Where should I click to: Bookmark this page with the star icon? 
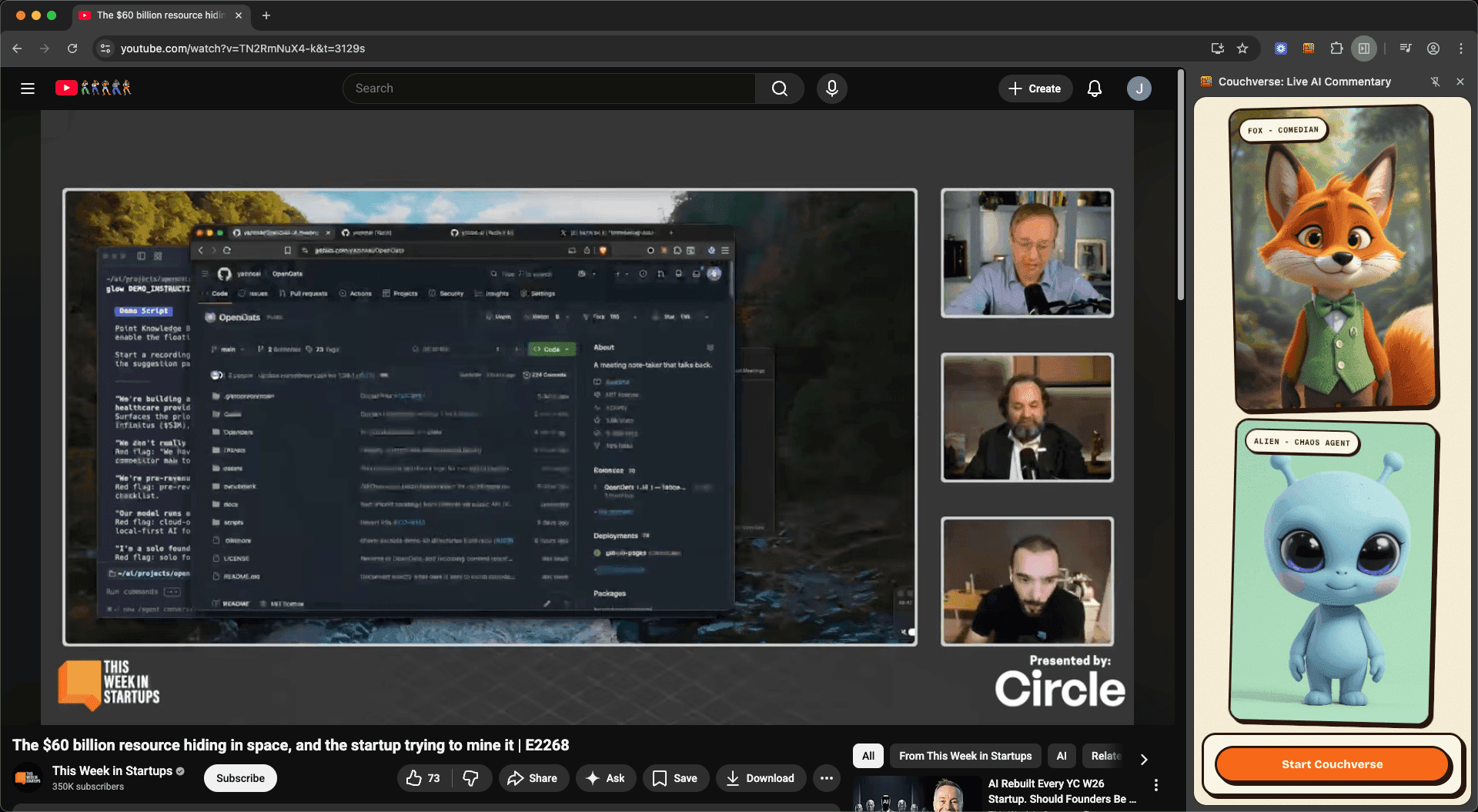1242,48
